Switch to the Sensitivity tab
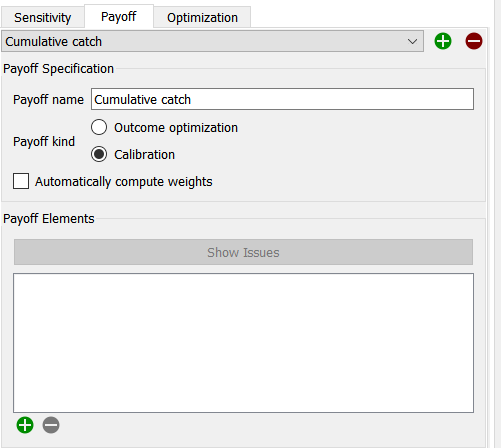 (x=42, y=17)
